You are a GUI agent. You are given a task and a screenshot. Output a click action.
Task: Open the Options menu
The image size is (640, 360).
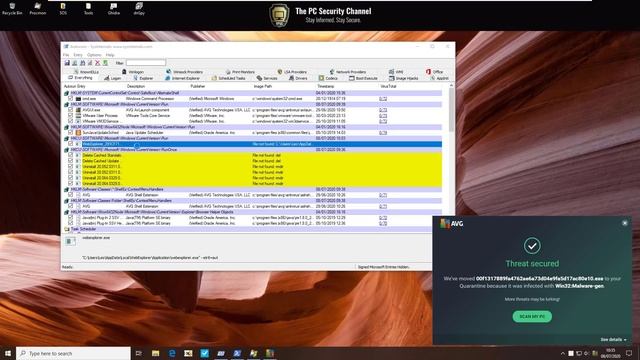pyautogui.click(x=94, y=55)
